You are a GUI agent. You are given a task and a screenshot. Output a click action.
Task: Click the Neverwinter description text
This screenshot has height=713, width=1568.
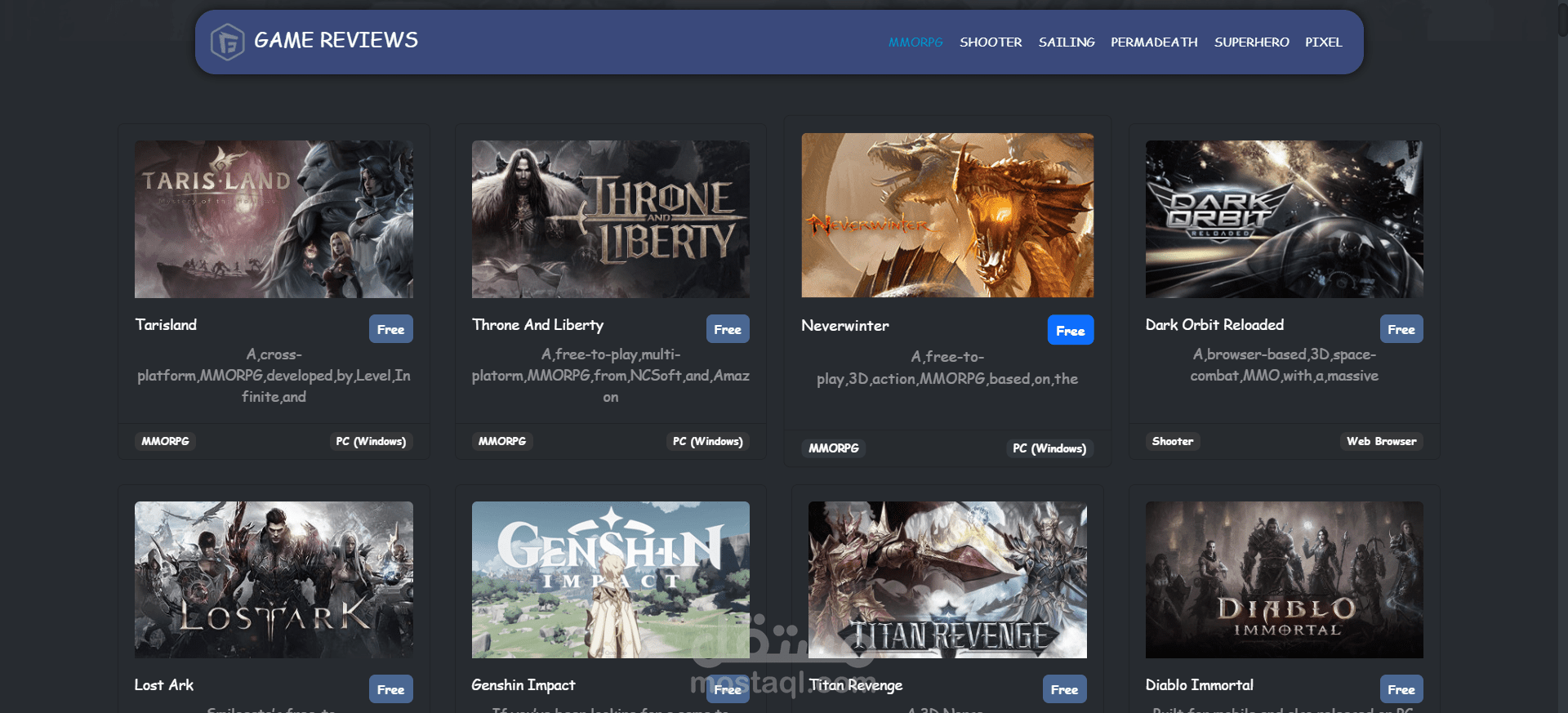(x=947, y=368)
